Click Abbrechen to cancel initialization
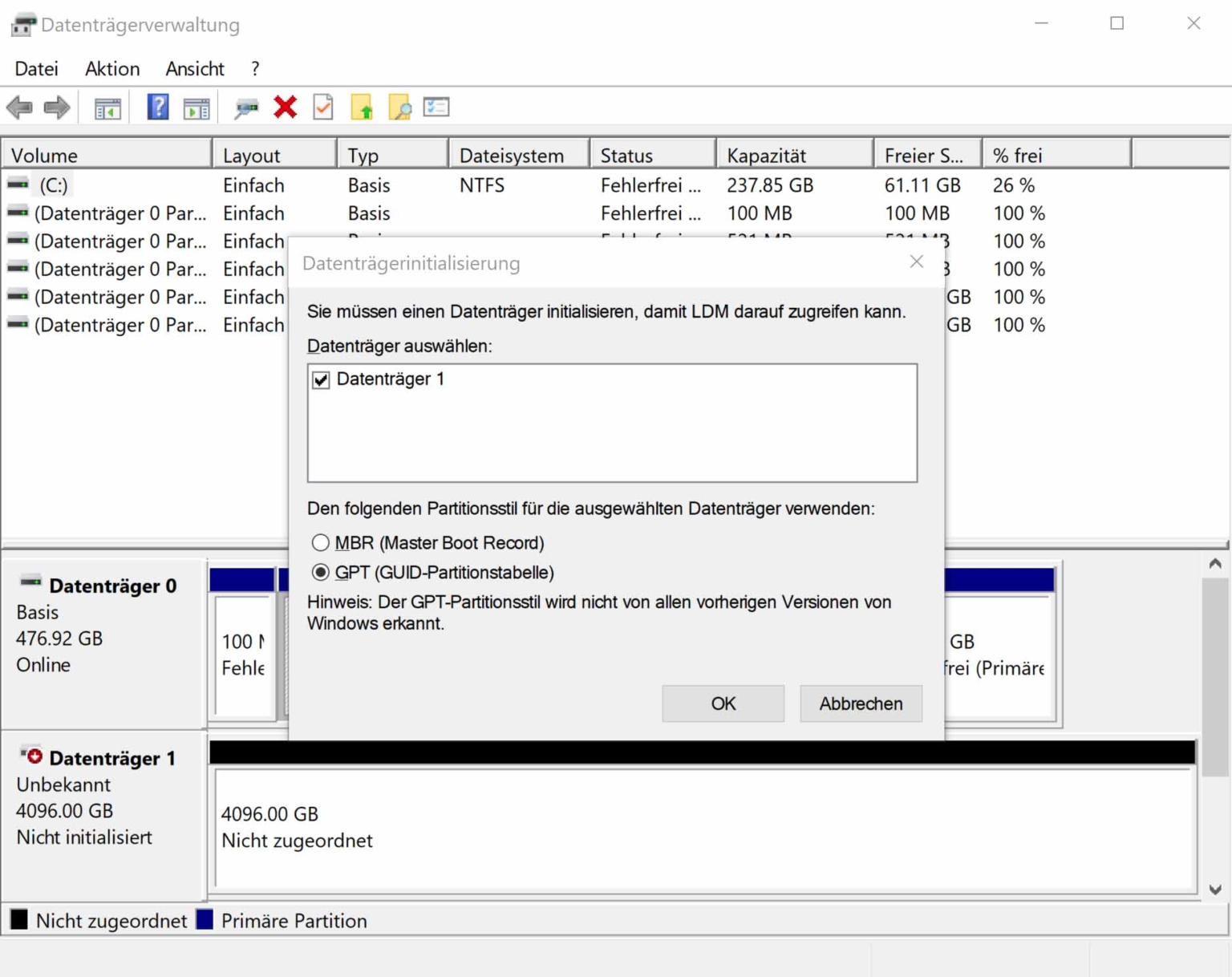The height and width of the screenshot is (977, 1232). (861, 703)
